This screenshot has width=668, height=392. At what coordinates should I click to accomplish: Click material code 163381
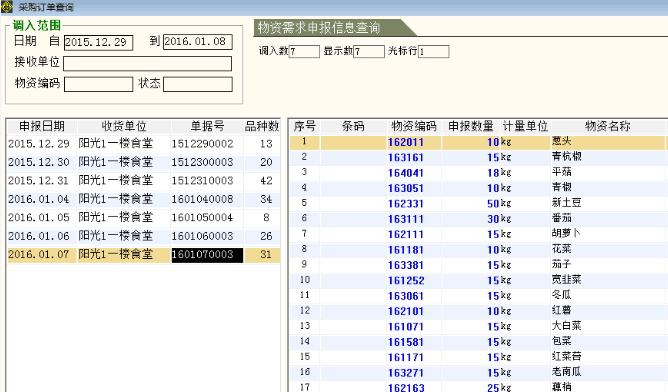406,265
